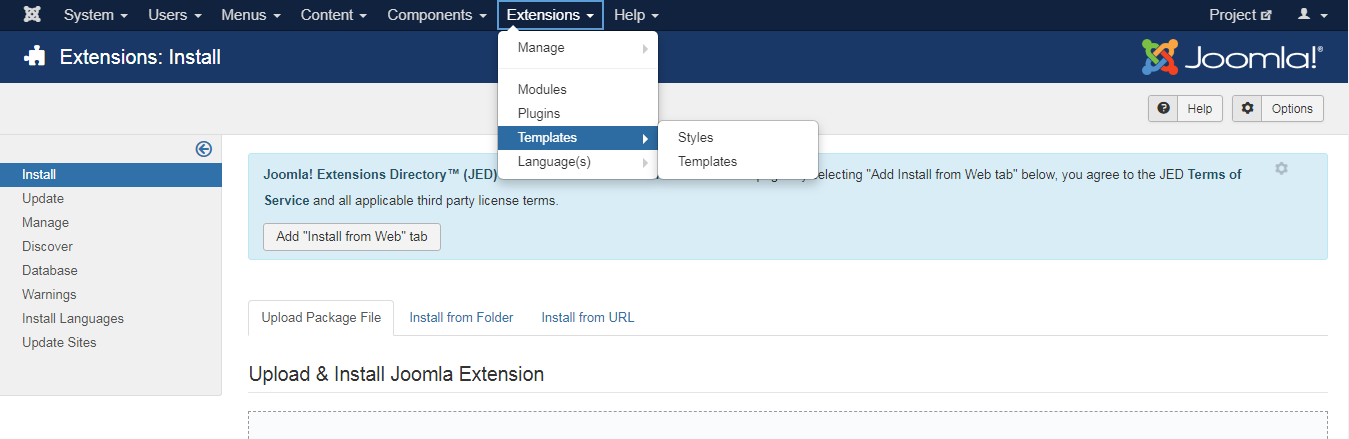Viewport: 1349px width, 439px height.
Task: Expand the Language(s) submenu
Action: tap(578, 162)
